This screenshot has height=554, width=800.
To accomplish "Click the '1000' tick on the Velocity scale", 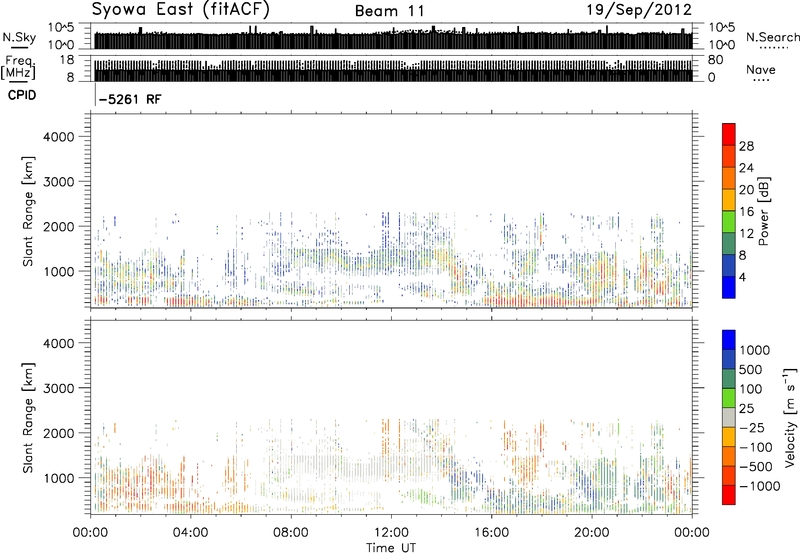I will [754, 350].
